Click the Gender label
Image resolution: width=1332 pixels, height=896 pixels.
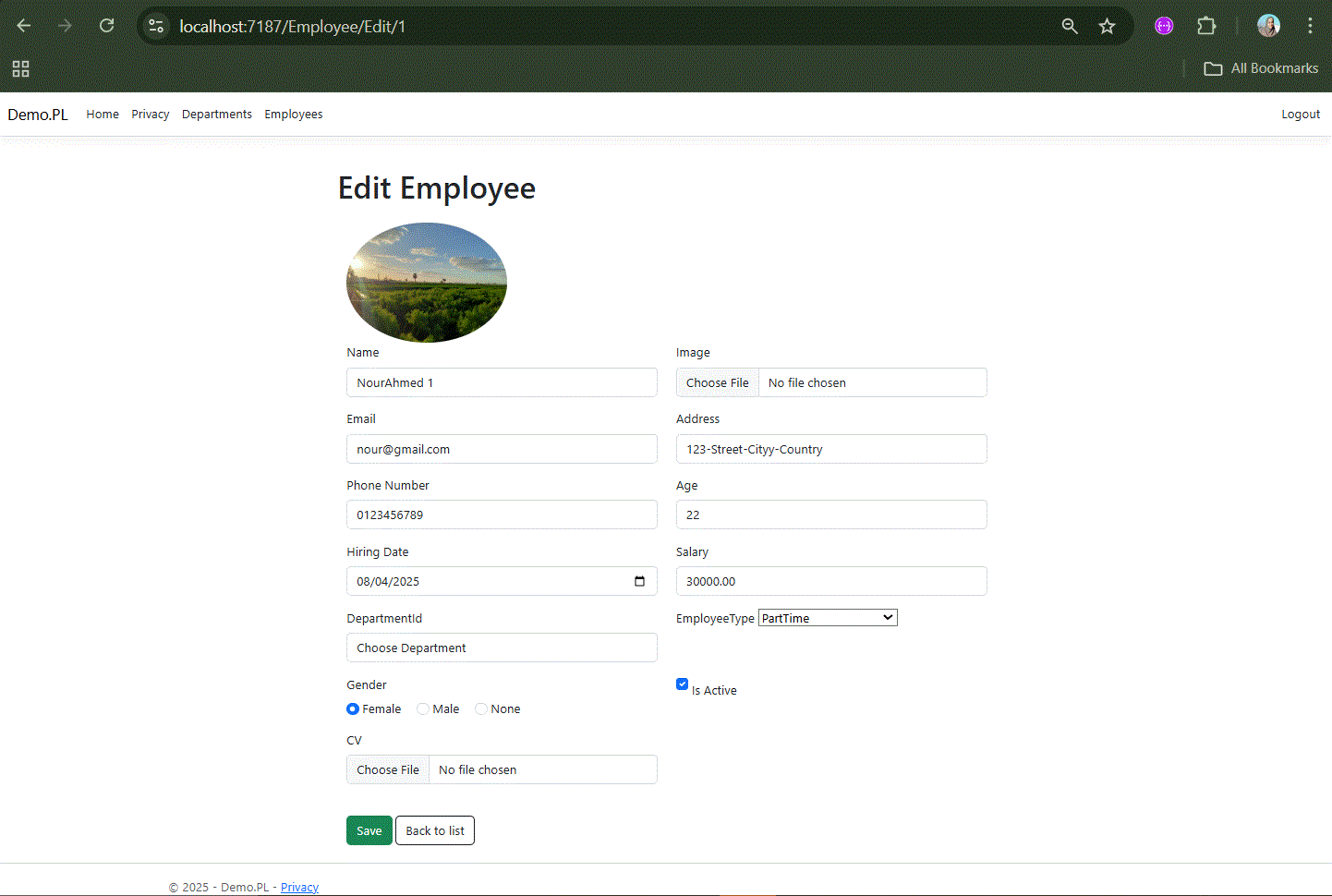(367, 684)
